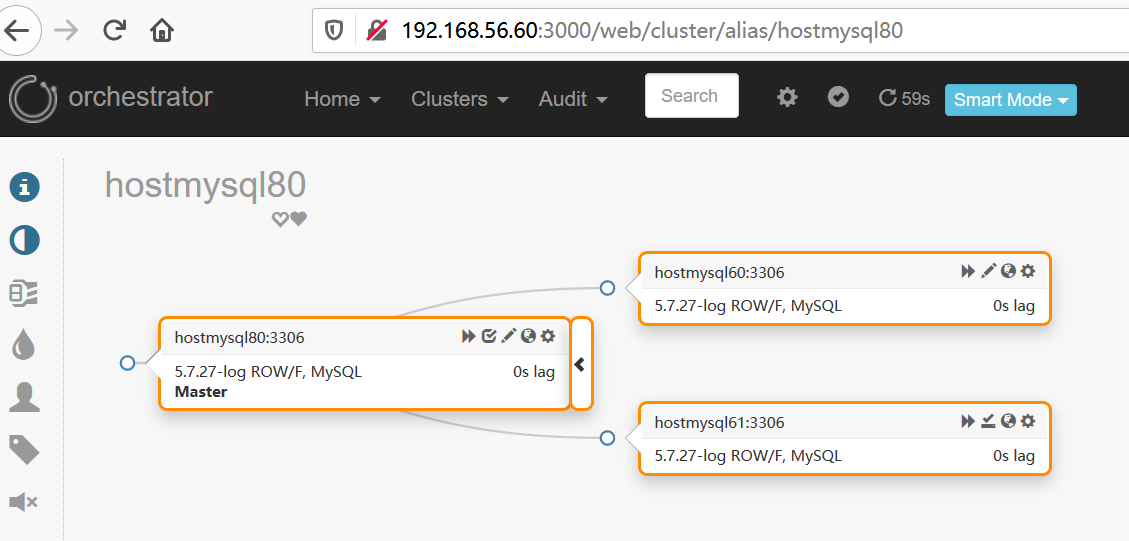Open gear settings on hostmysql80:3306
The height and width of the screenshot is (541, 1129).
[x=548, y=336]
